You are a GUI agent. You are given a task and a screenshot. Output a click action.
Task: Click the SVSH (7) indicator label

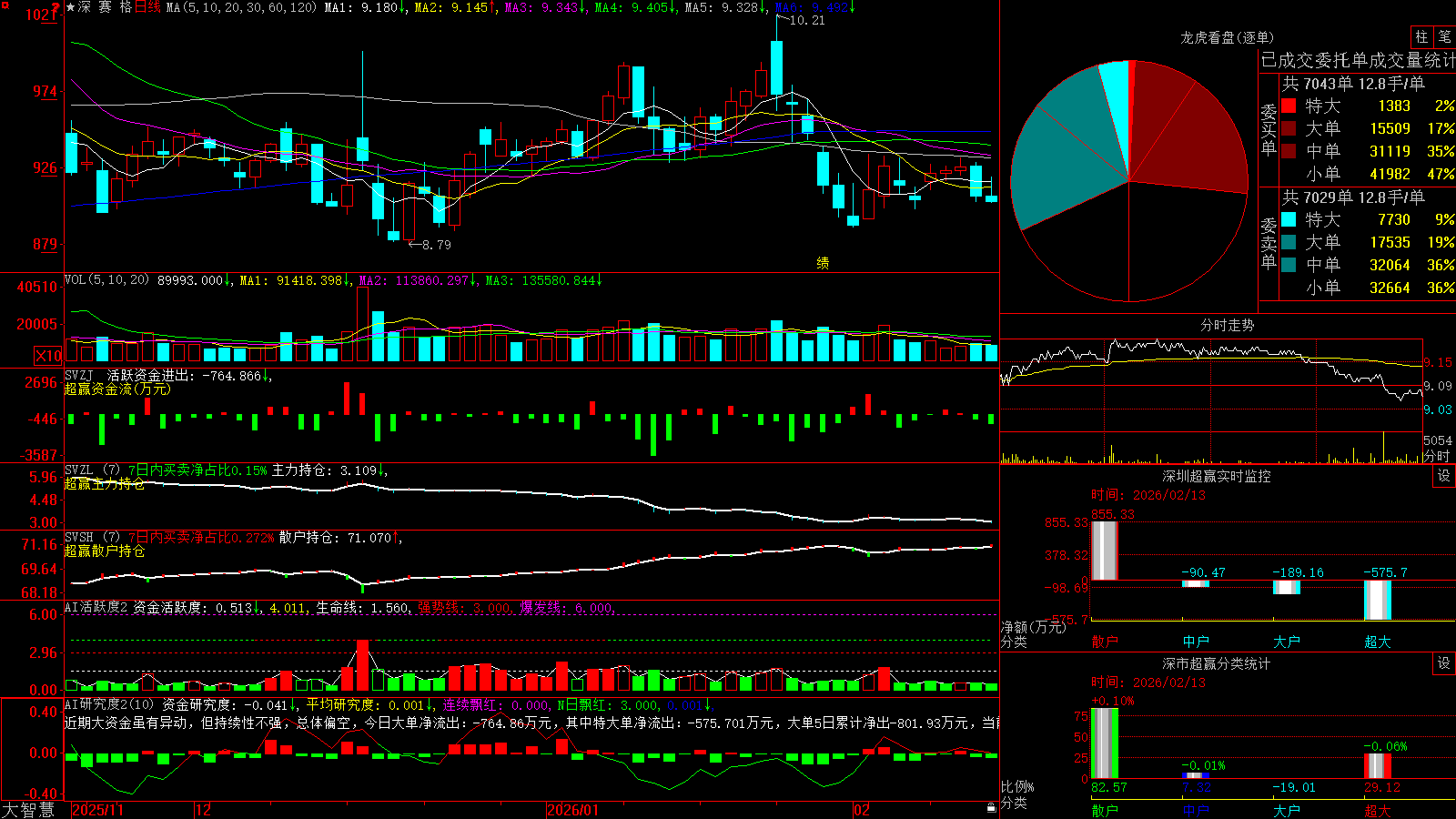(92, 538)
